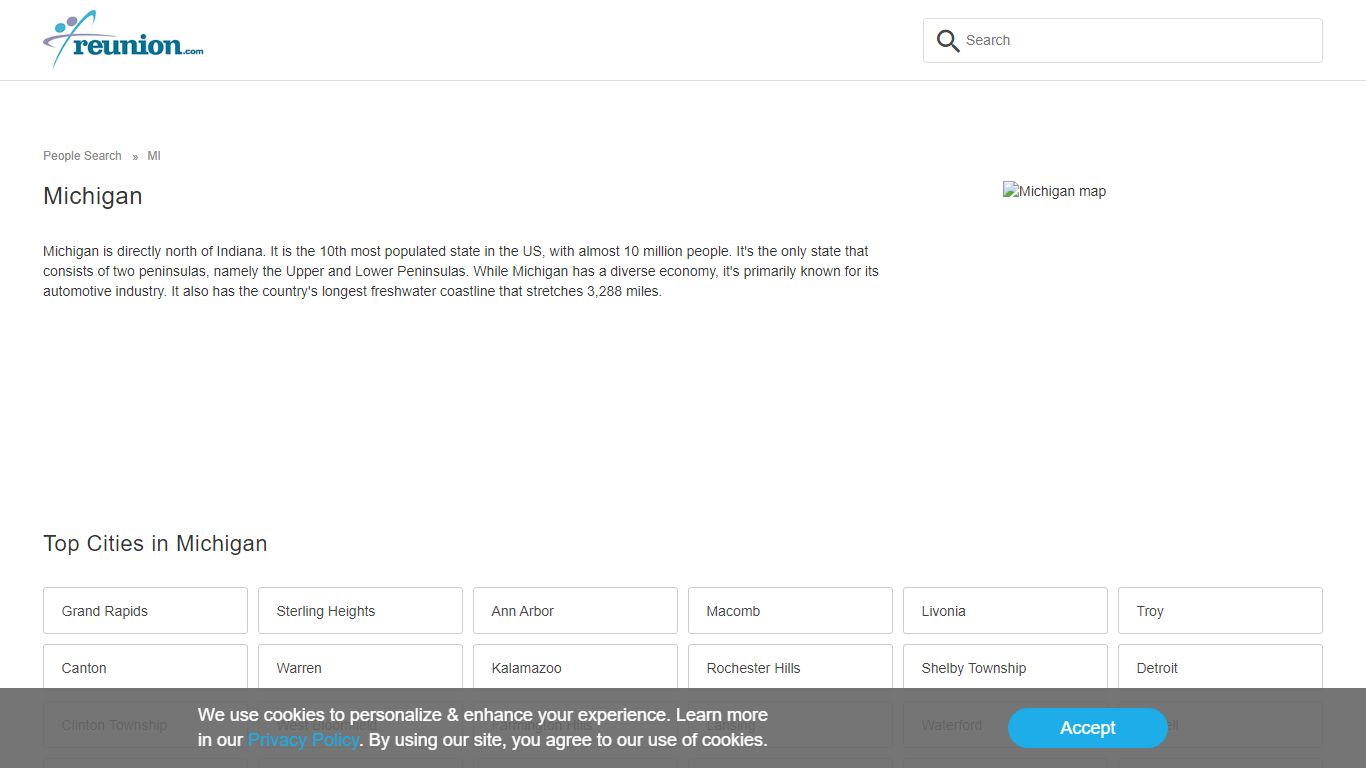Open the Warren city link
Screen dimensions: 1366x768
360,667
